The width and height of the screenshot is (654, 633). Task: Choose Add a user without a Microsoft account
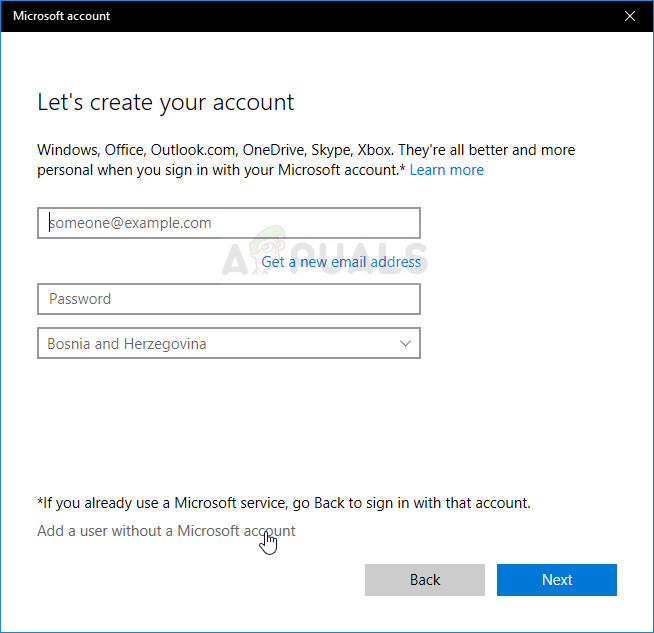166,531
